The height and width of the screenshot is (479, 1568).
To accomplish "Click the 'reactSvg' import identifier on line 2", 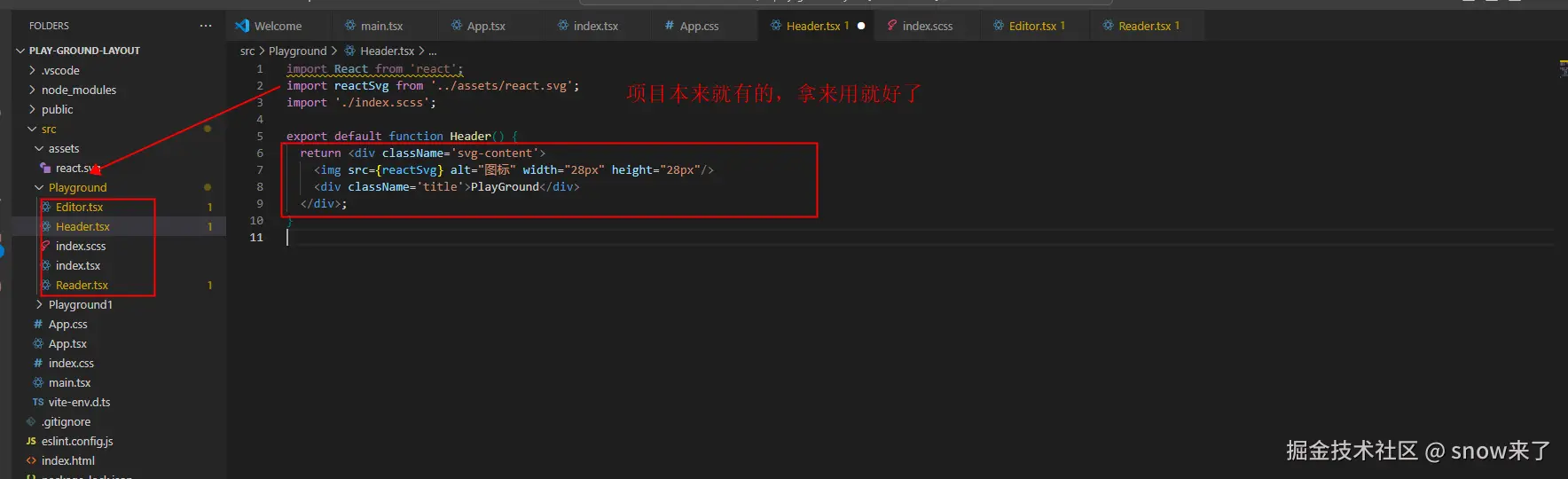I will tap(361, 85).
